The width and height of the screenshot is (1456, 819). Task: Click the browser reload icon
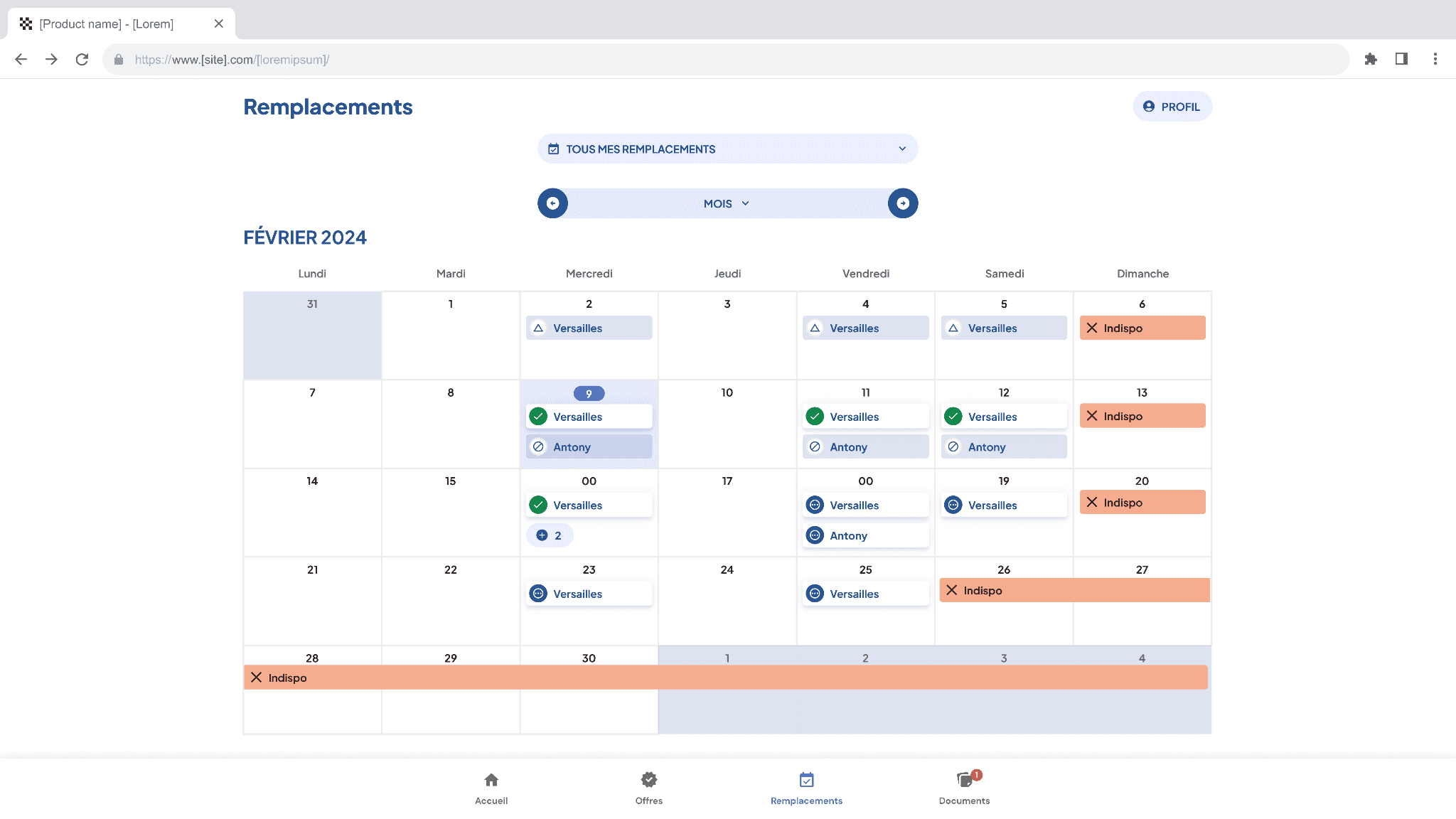point(82,59)
